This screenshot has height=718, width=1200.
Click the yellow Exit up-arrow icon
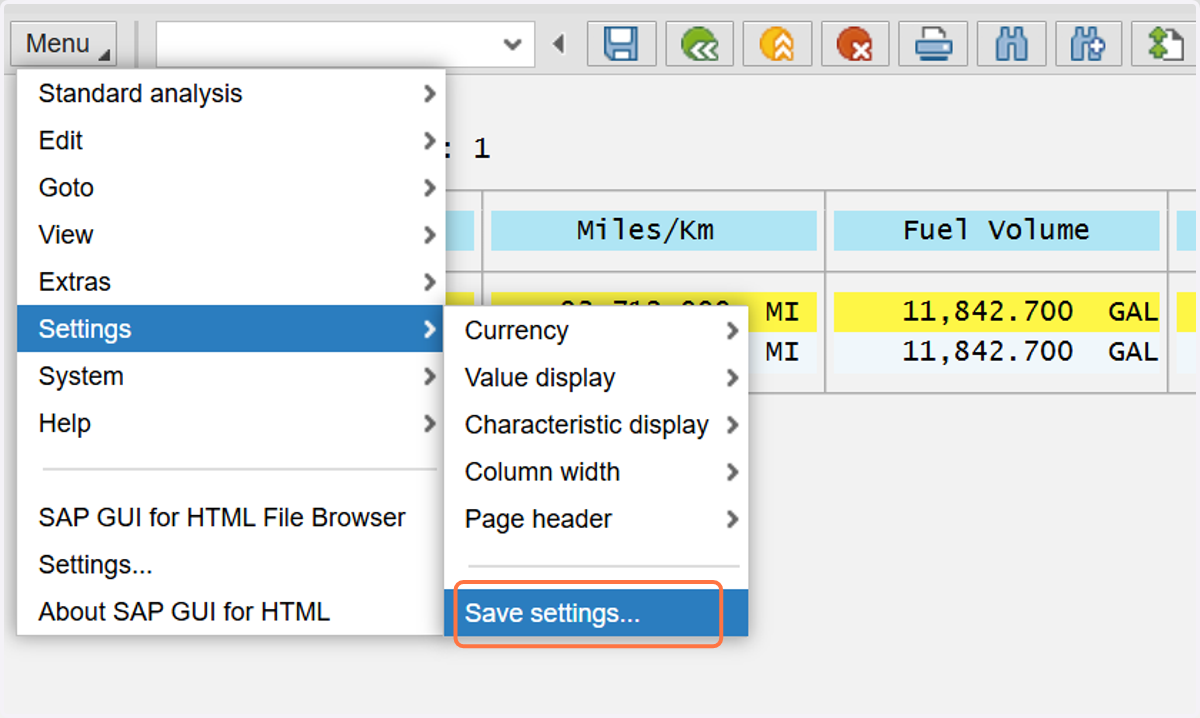[x=777, y=44]
